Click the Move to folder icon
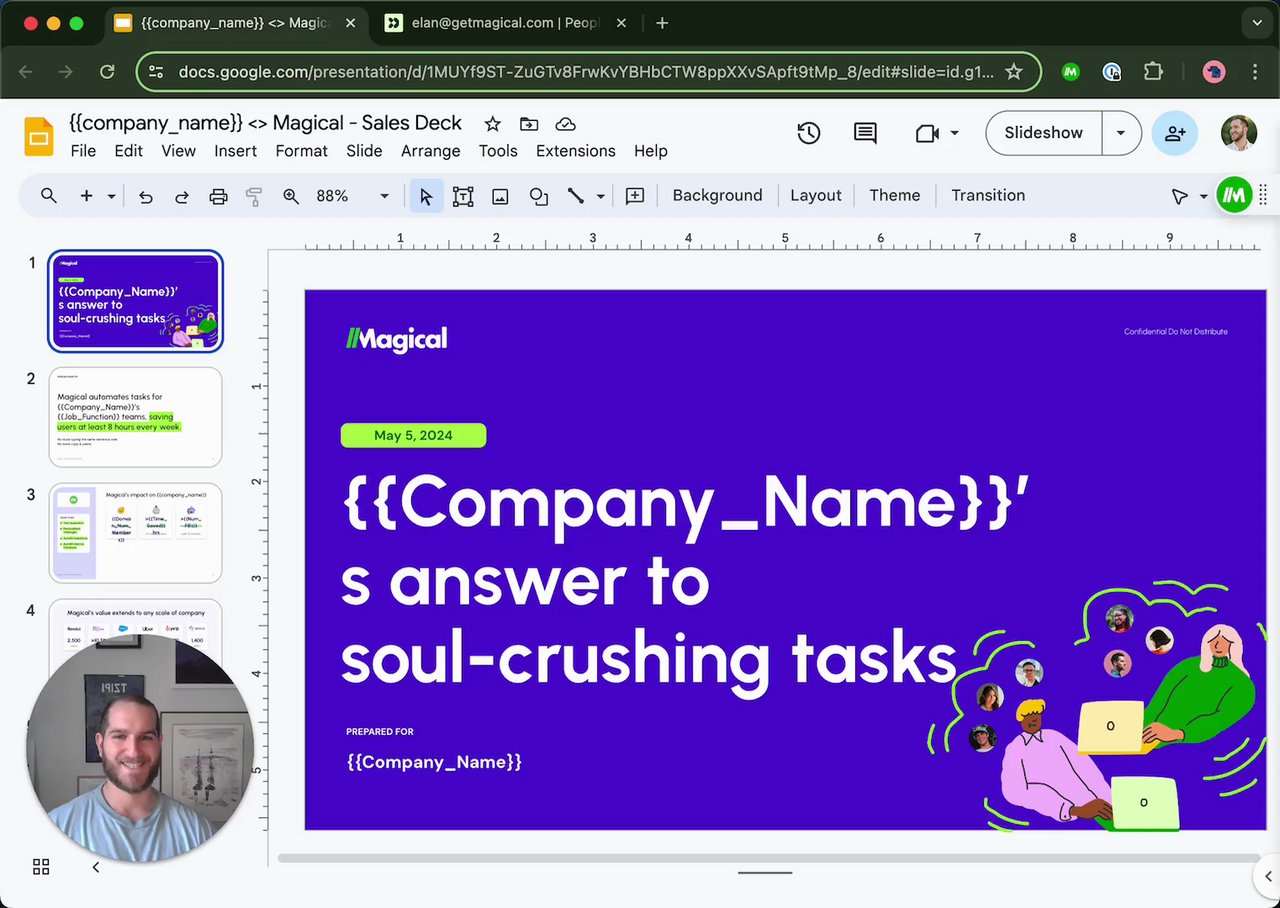 click(529, 124)
